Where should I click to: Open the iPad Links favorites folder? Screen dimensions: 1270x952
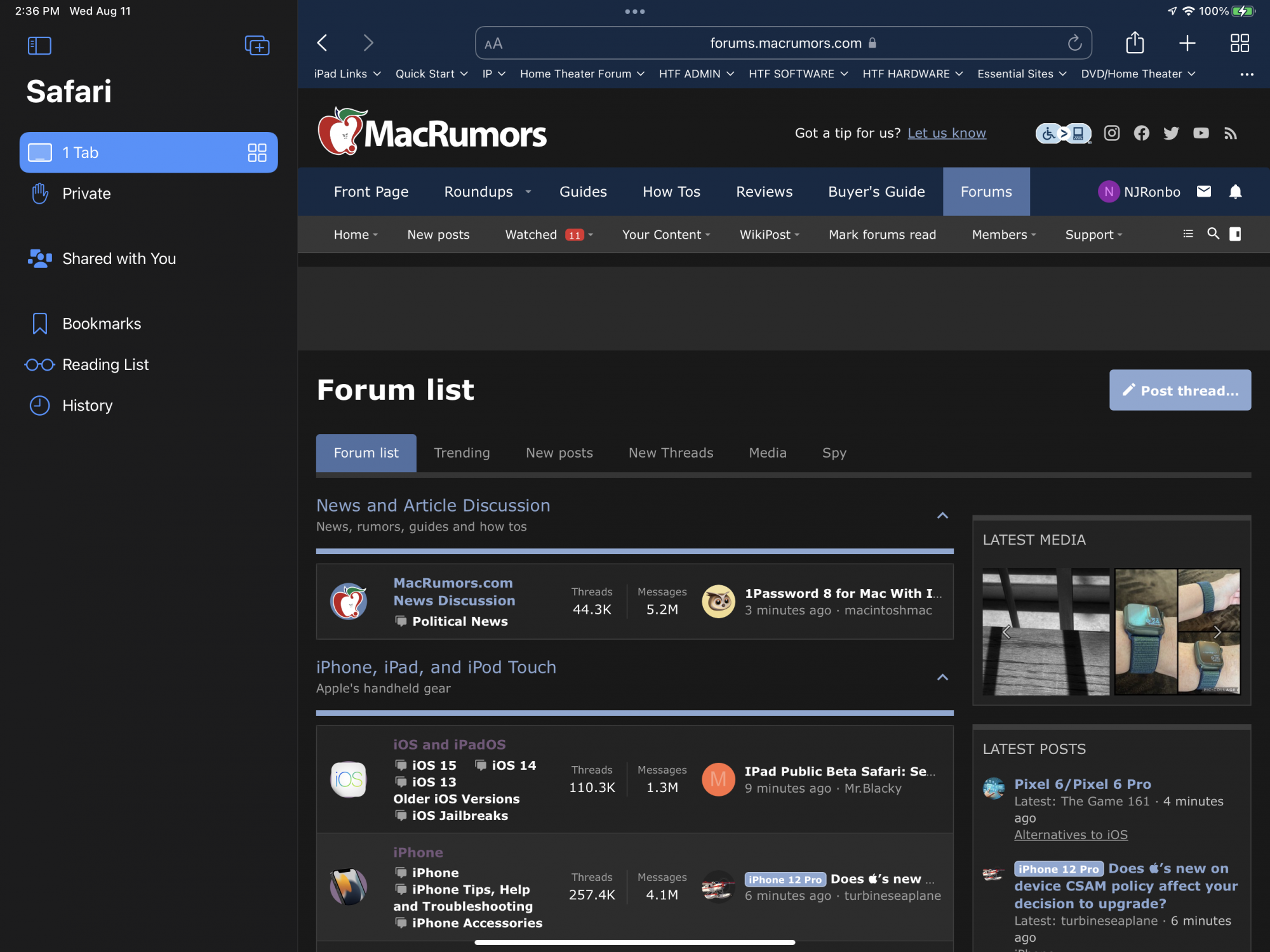(347, 74)
